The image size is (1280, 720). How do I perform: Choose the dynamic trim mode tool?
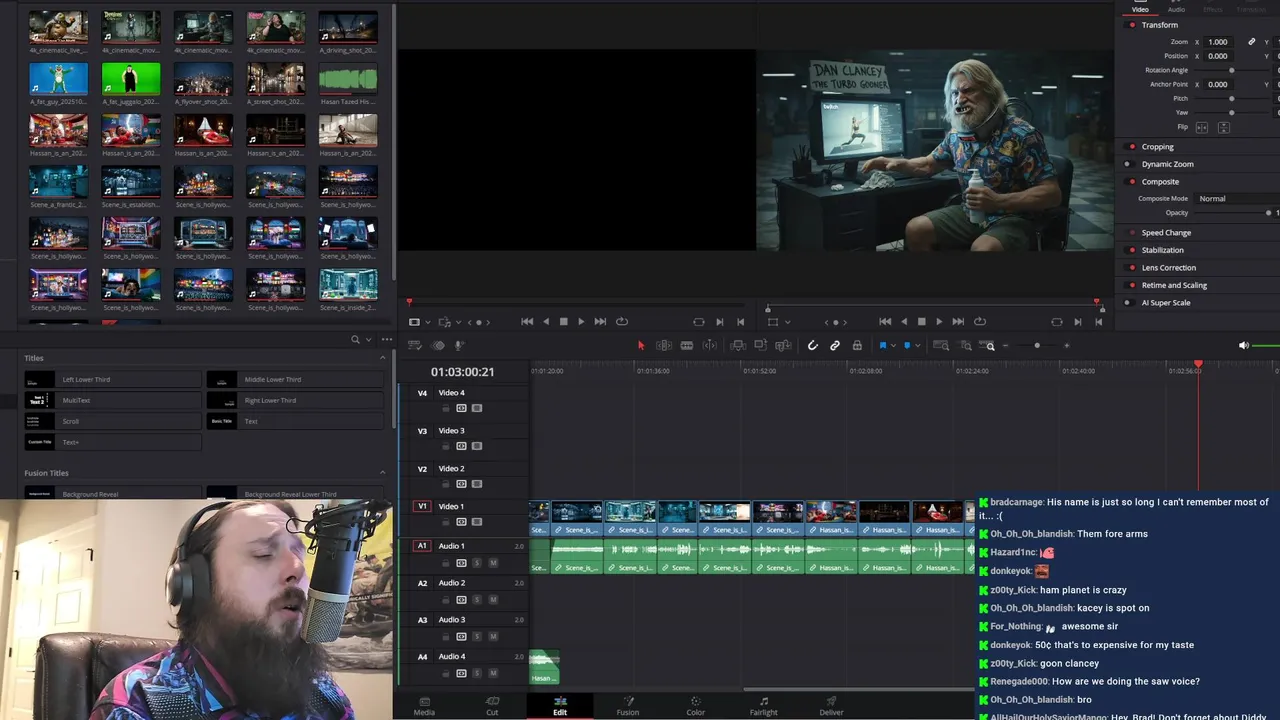pos(687,345)
